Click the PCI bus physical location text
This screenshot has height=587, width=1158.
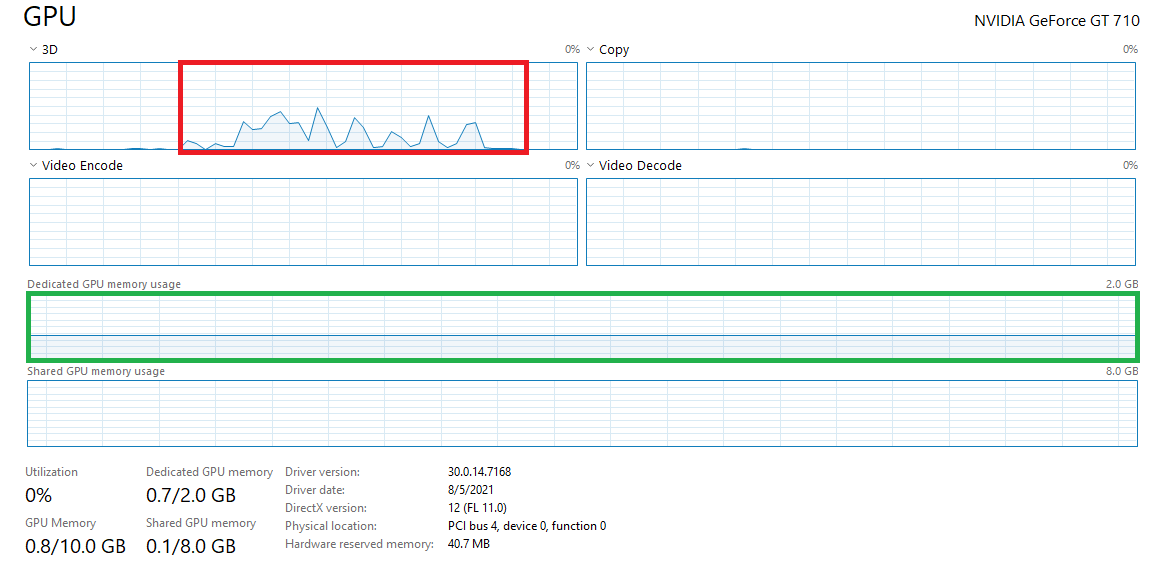pyautogui.click(x=526, y=526)
